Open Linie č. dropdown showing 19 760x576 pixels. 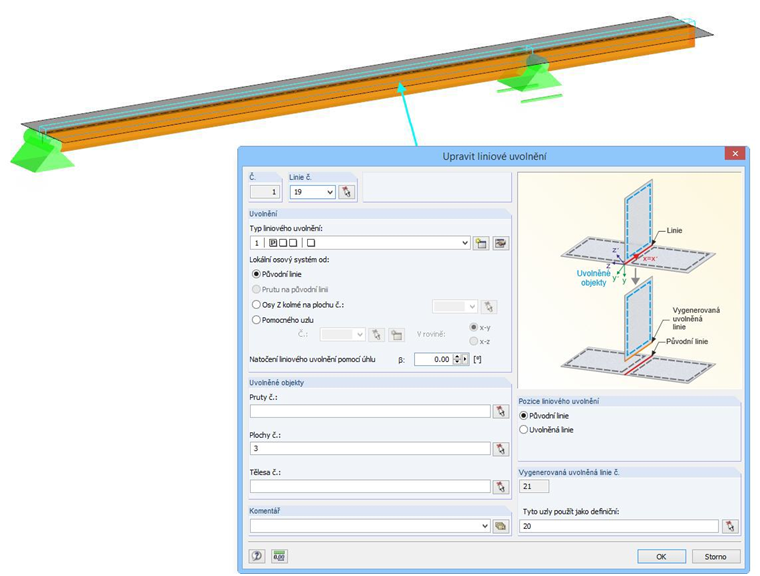pyautogui.click(x=313, y=192)
